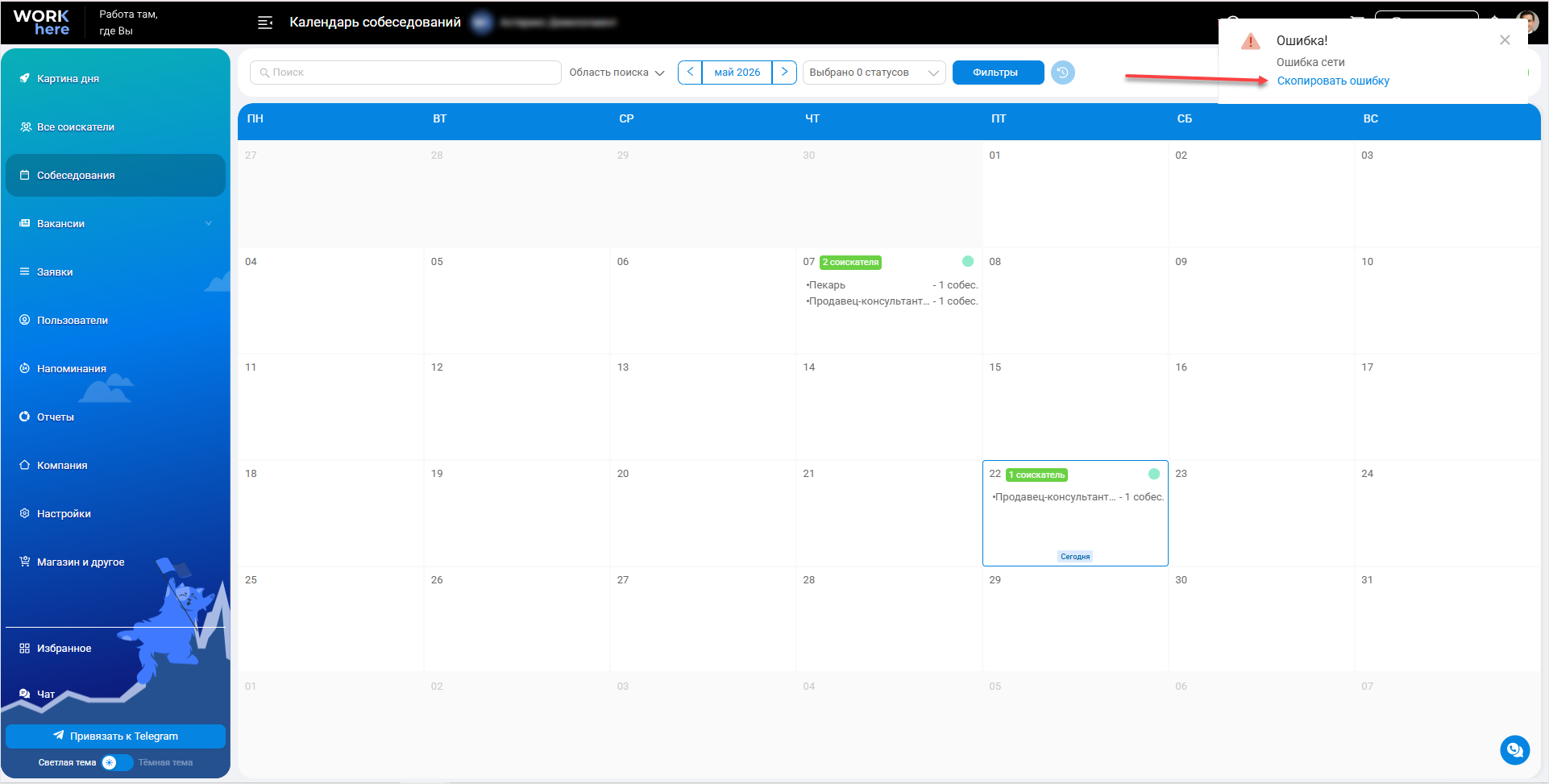The width and height of the screenshot is (1549, 784).
Task: Dismiss the Ошибка notification with the X
Action: pyautogui.click(x=1505, y=40)
